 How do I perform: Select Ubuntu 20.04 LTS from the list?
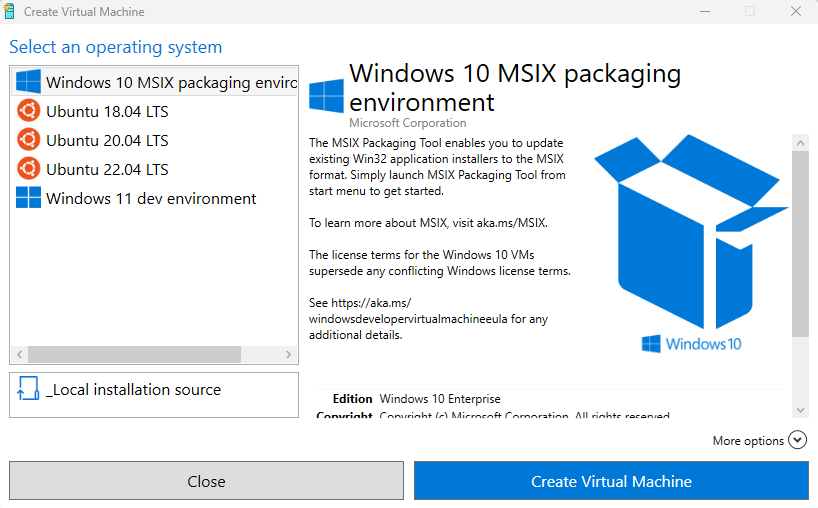click(x=107, y=140)
